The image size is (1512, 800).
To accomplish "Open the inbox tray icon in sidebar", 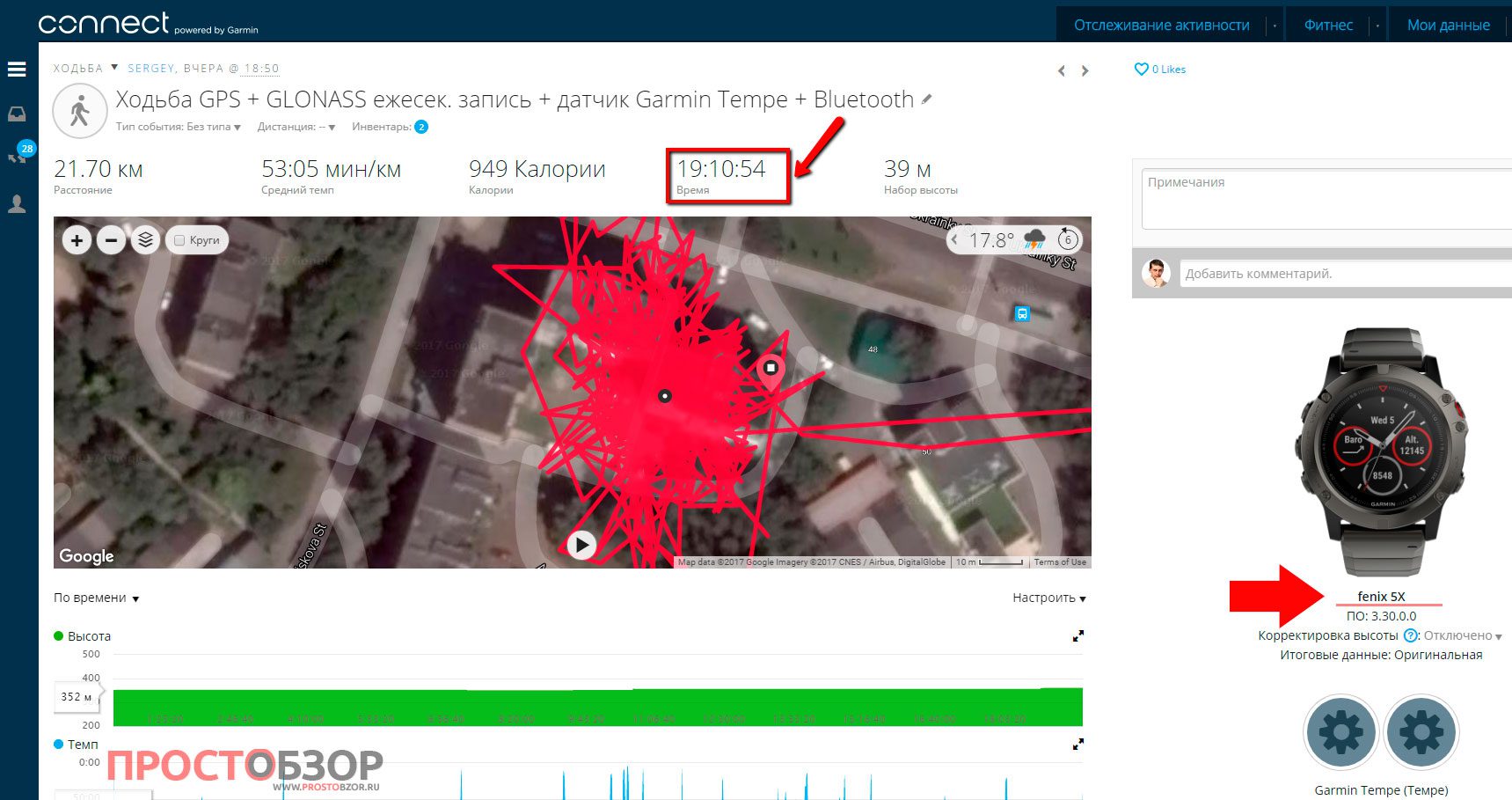I will point(17,114).
